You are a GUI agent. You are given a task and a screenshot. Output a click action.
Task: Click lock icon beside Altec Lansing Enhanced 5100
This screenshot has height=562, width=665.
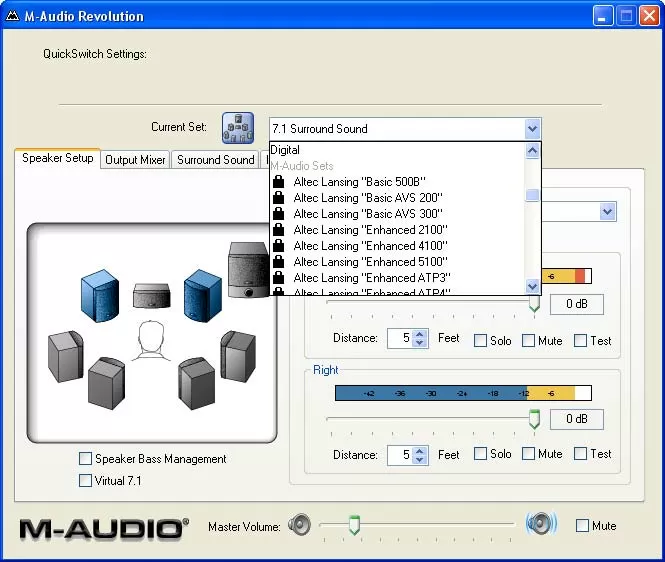278,262
